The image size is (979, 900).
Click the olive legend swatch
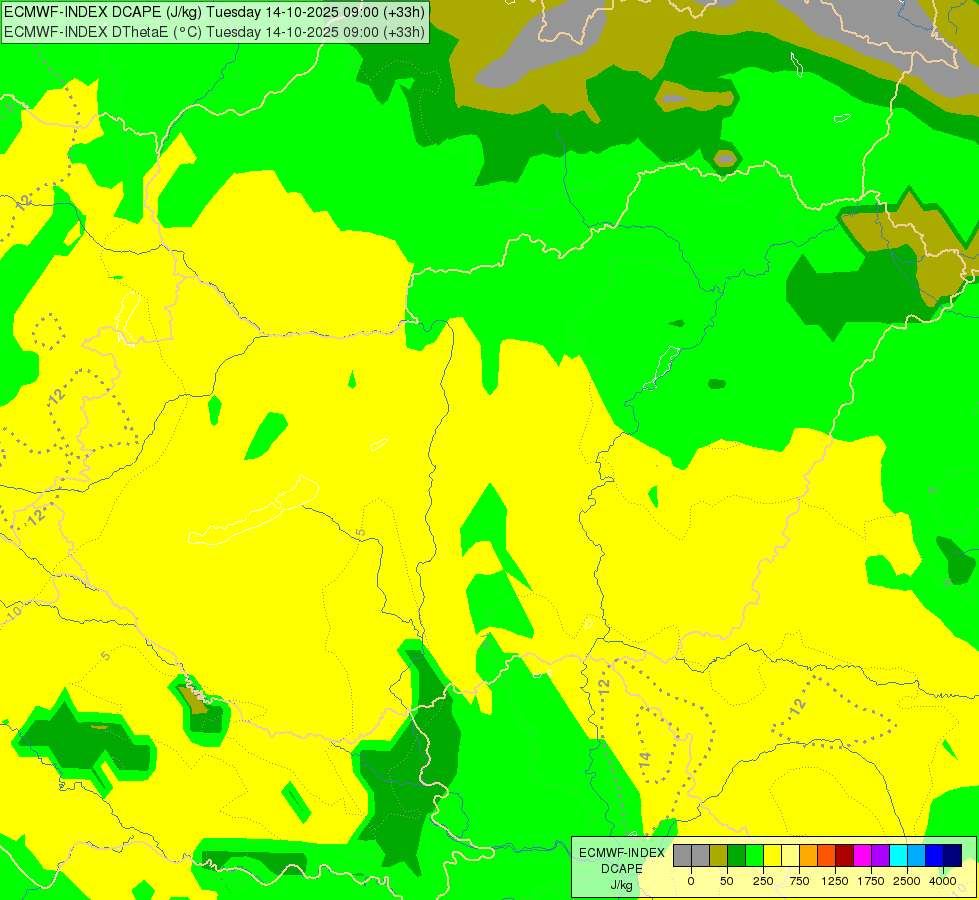(x=718, y=856)
